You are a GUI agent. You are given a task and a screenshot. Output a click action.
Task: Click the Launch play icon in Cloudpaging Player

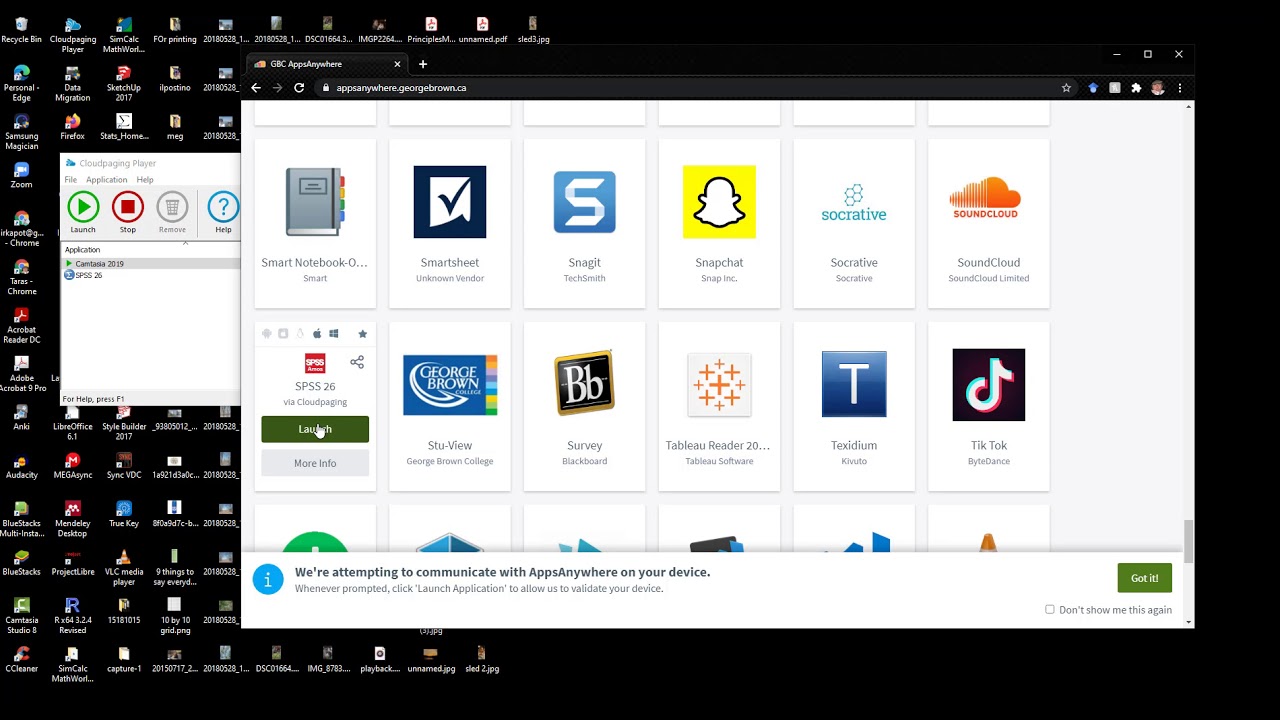(x=83, y=207)
